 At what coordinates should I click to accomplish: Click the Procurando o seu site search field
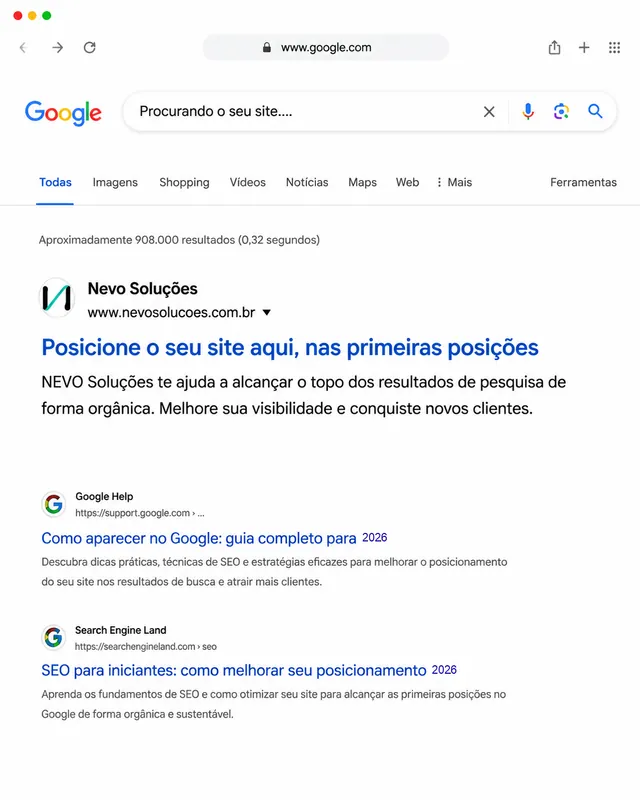306,111
